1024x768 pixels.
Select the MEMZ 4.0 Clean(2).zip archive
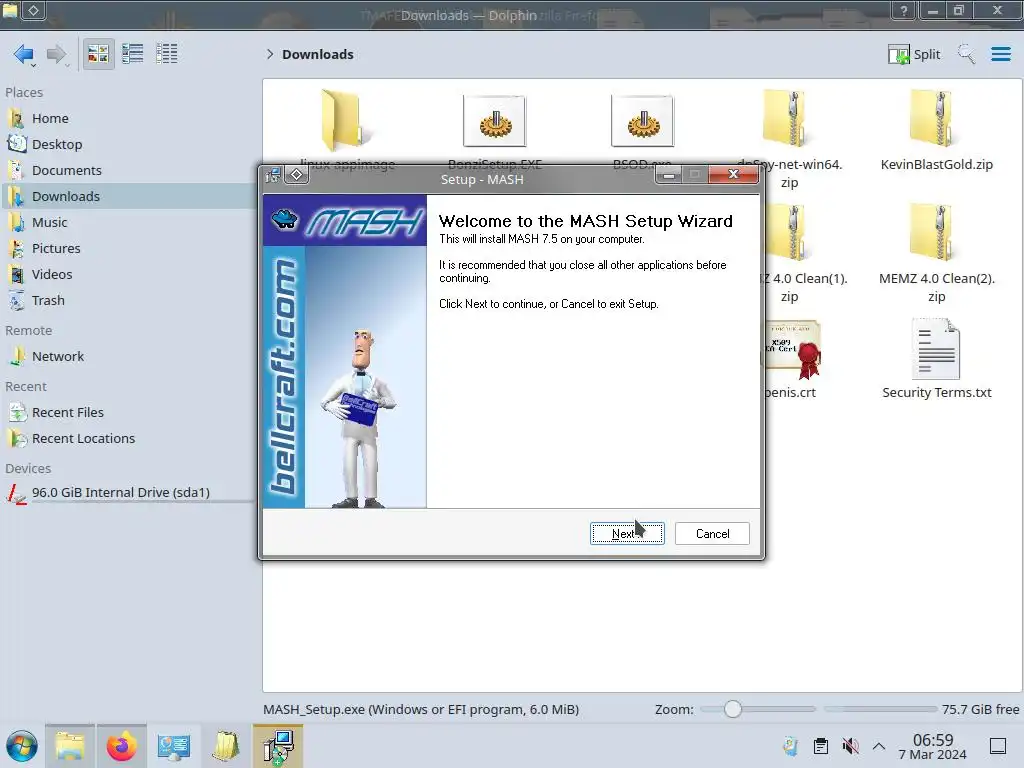[x=935, y=233]
